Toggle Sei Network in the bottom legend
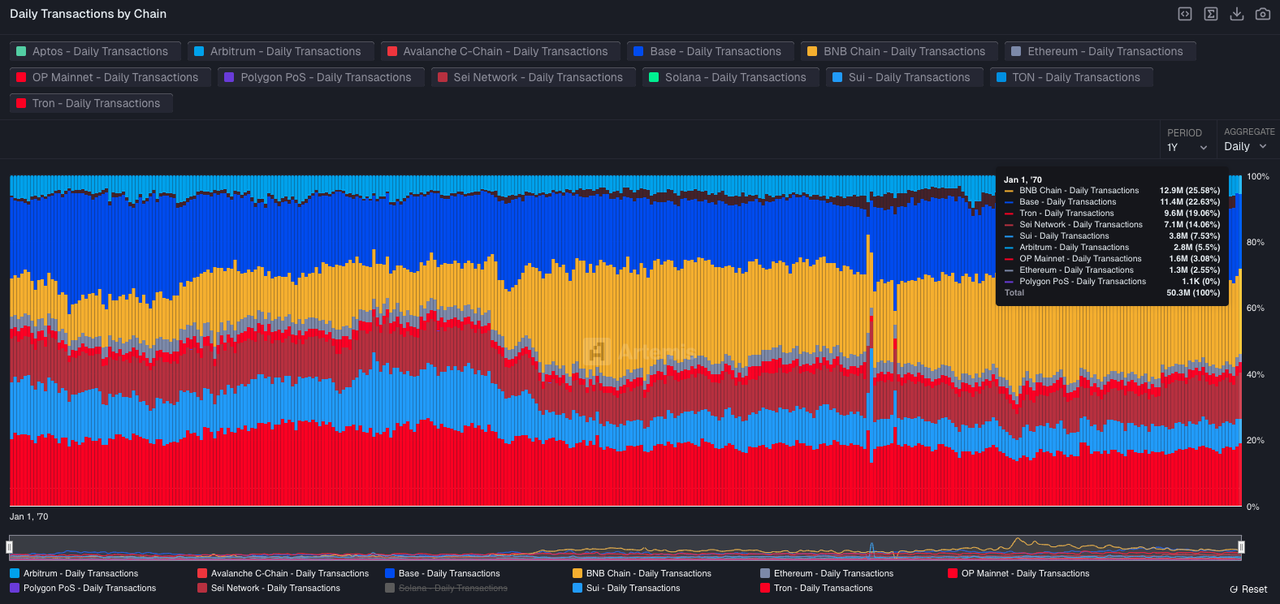Screen dimensions: 1280x604 [x=270, y=588]
